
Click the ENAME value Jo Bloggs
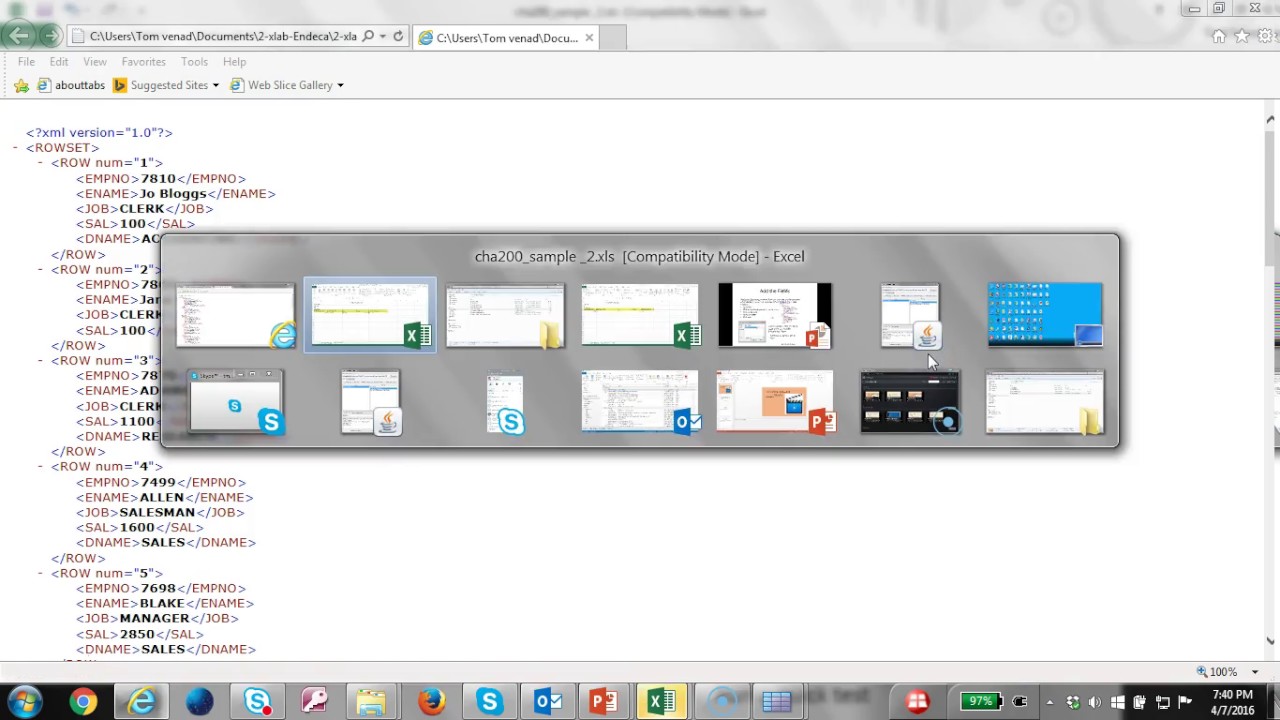tap(173, 194)
